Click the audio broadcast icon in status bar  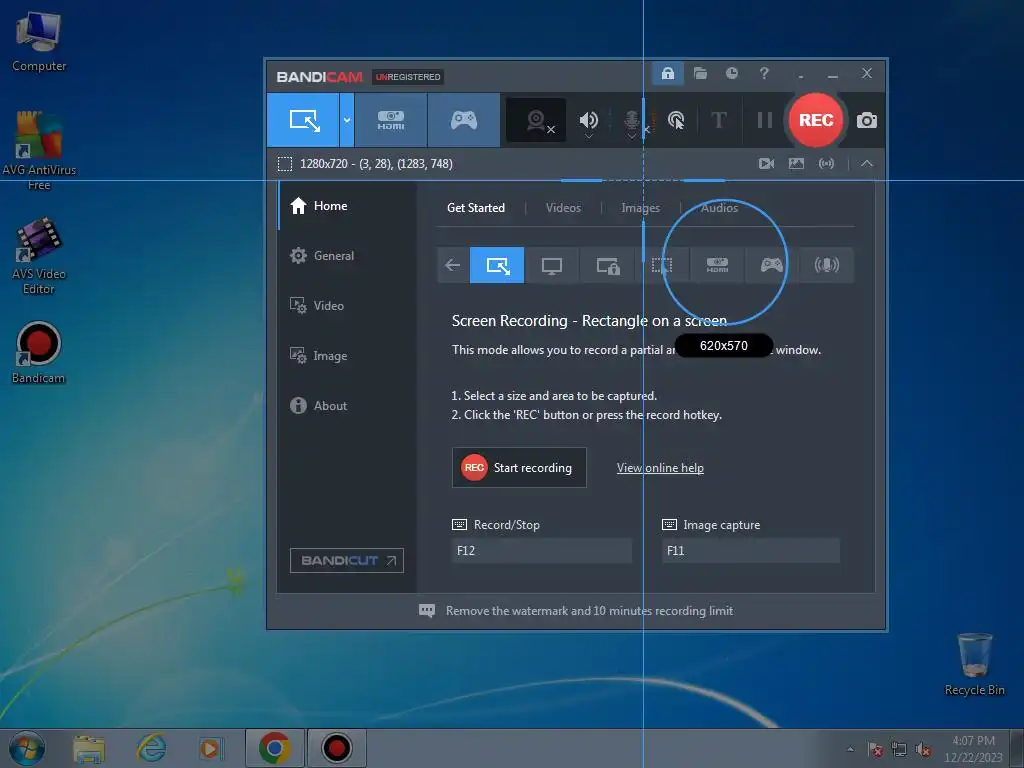(826, 163)
